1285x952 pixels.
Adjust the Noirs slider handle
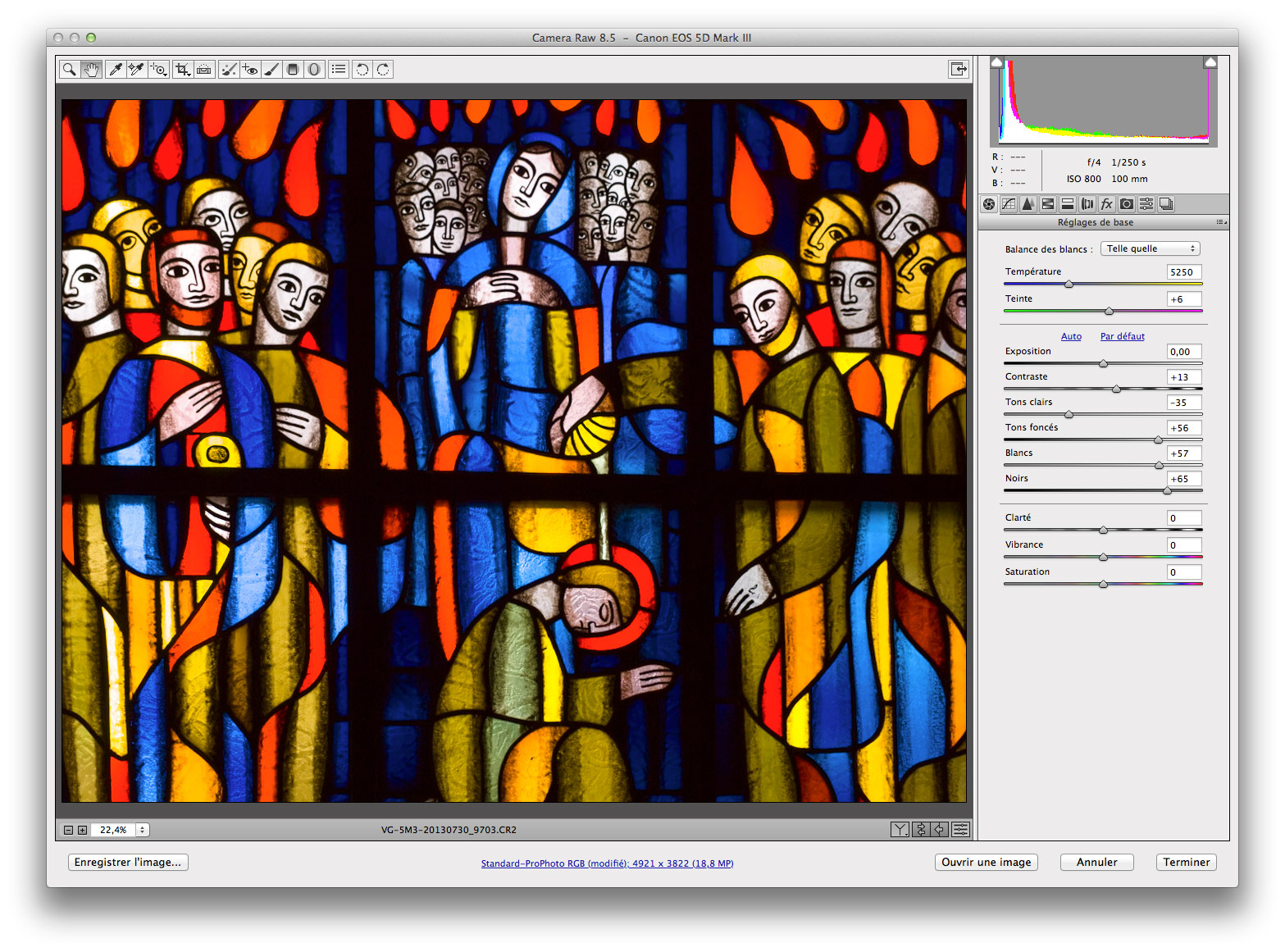point(1167,490)
